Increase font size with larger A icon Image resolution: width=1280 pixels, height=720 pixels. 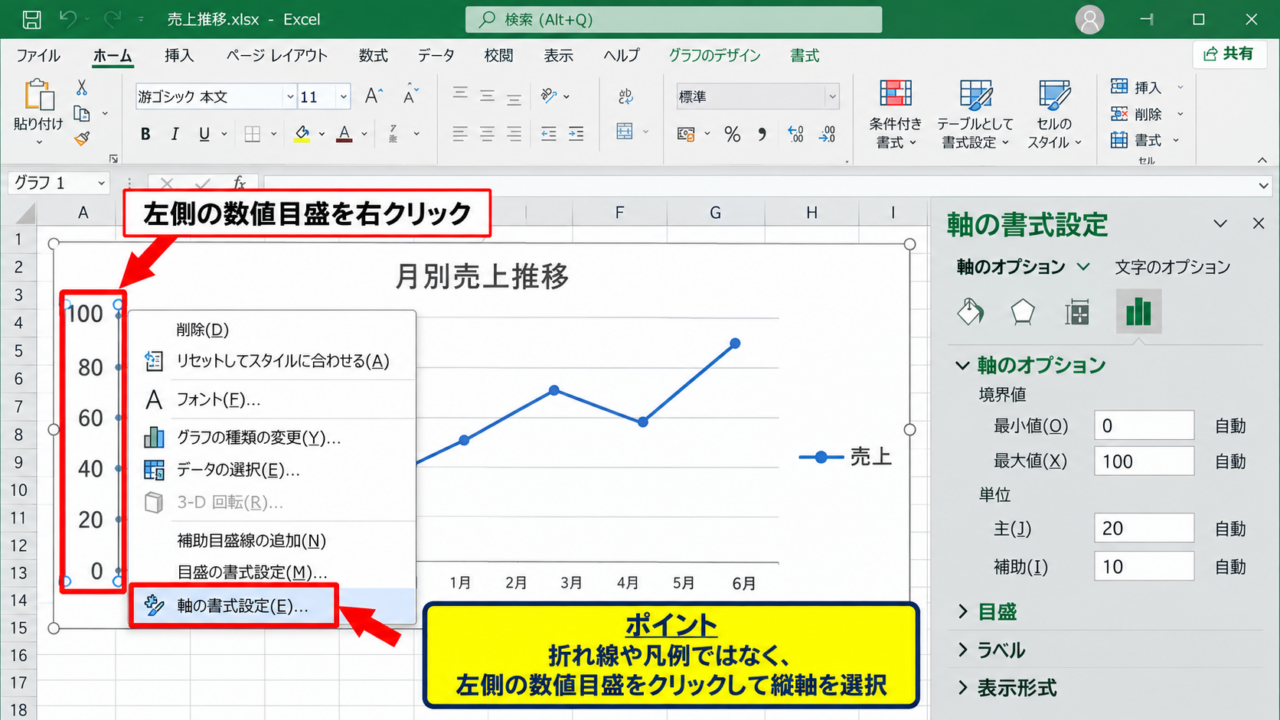[x=373, y=96]
